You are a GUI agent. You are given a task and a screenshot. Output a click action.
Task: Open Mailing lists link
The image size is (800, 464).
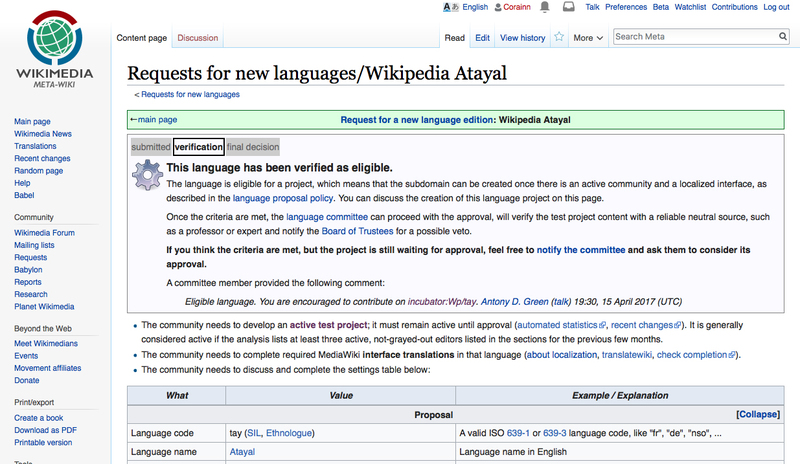(34, 245)
